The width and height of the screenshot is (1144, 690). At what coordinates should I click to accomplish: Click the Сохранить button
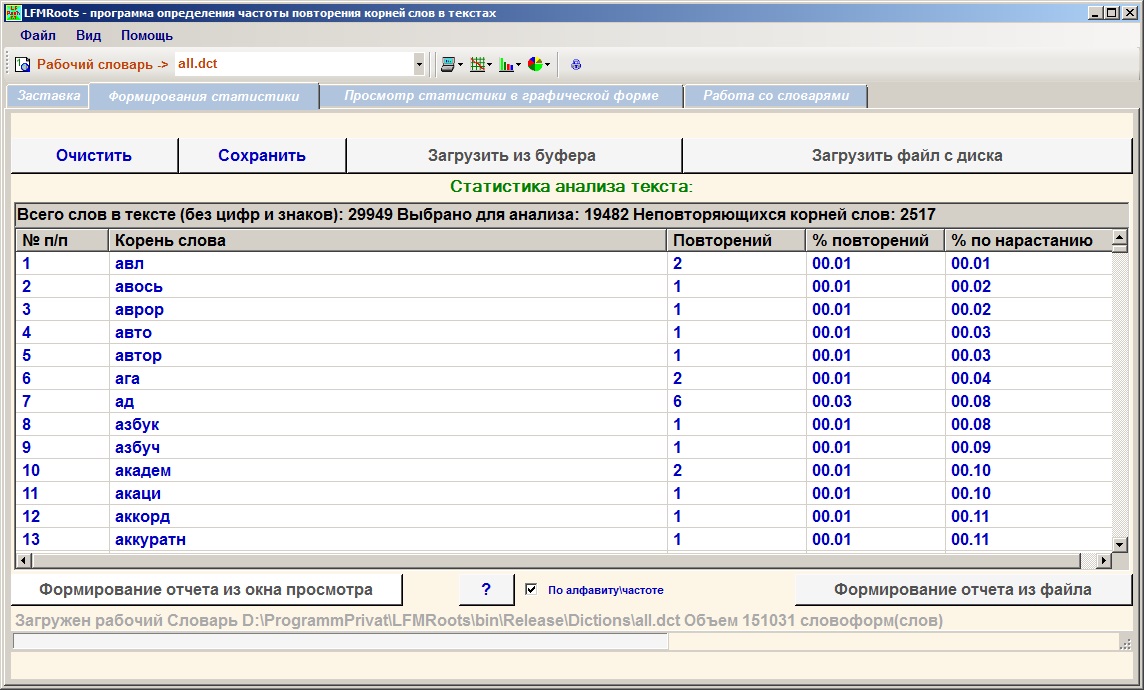(x=262, y=155)
